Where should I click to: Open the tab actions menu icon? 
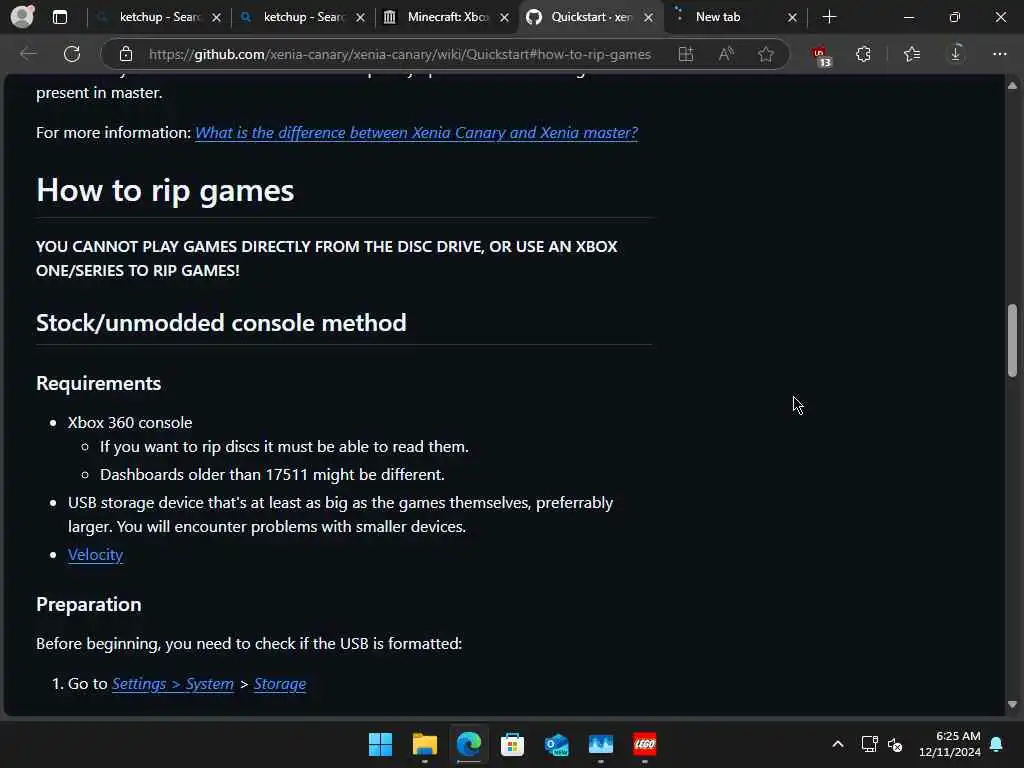click(59, 17)
